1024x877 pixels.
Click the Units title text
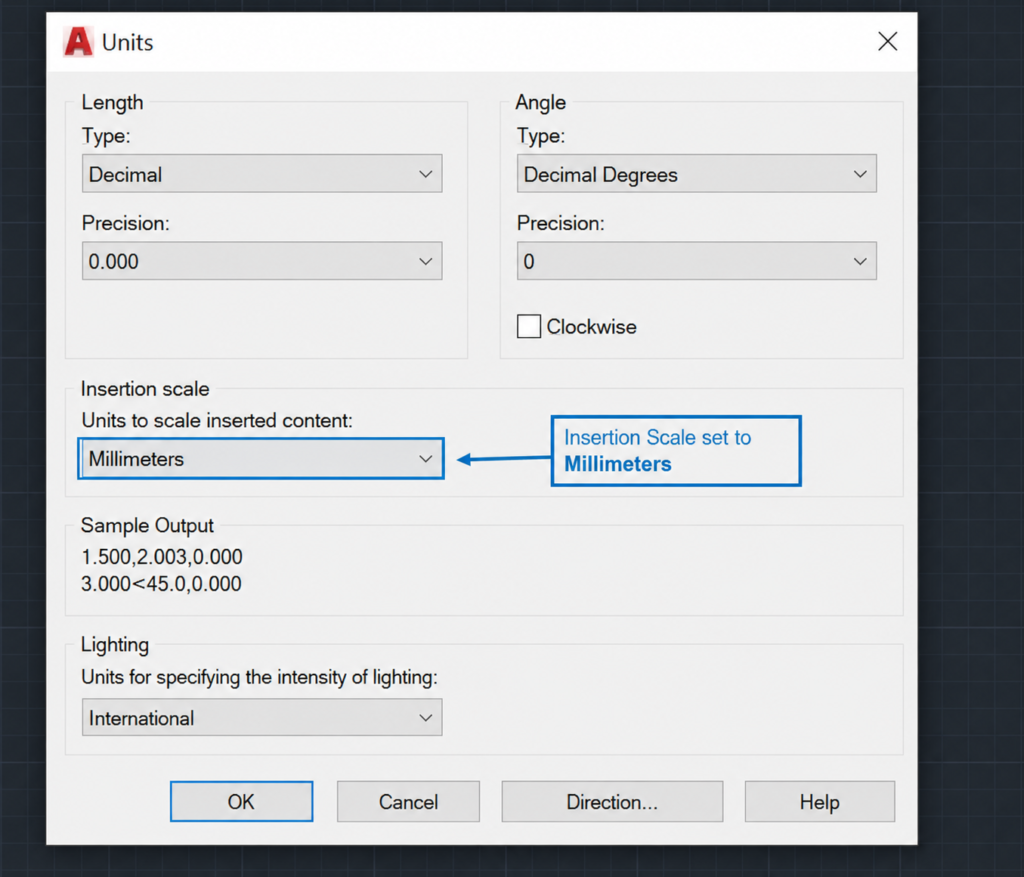pos(127,42)
